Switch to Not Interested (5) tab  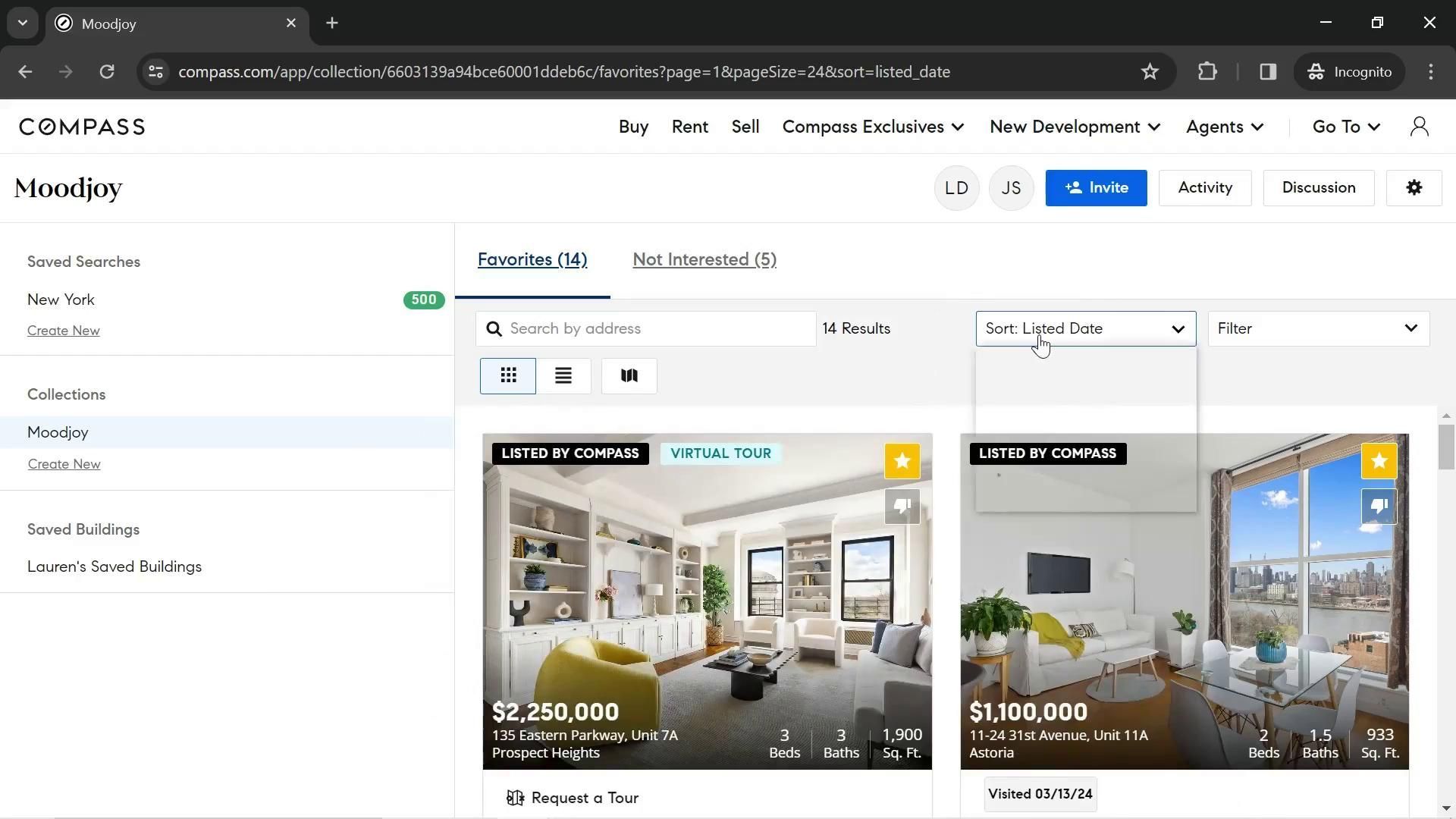point(704,259)
